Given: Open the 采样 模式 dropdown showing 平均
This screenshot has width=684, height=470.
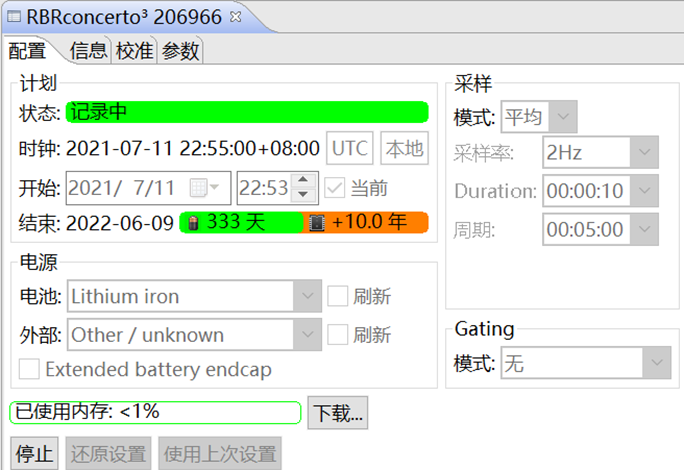Looking at the screenshot, I should coord(539,117).
